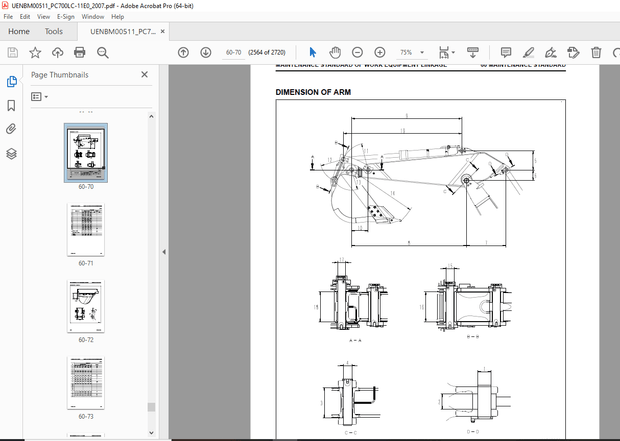Screen dimensions: 620x441
Task: Click the fit page scrolling icon
Action: click(x=444, y=53)
